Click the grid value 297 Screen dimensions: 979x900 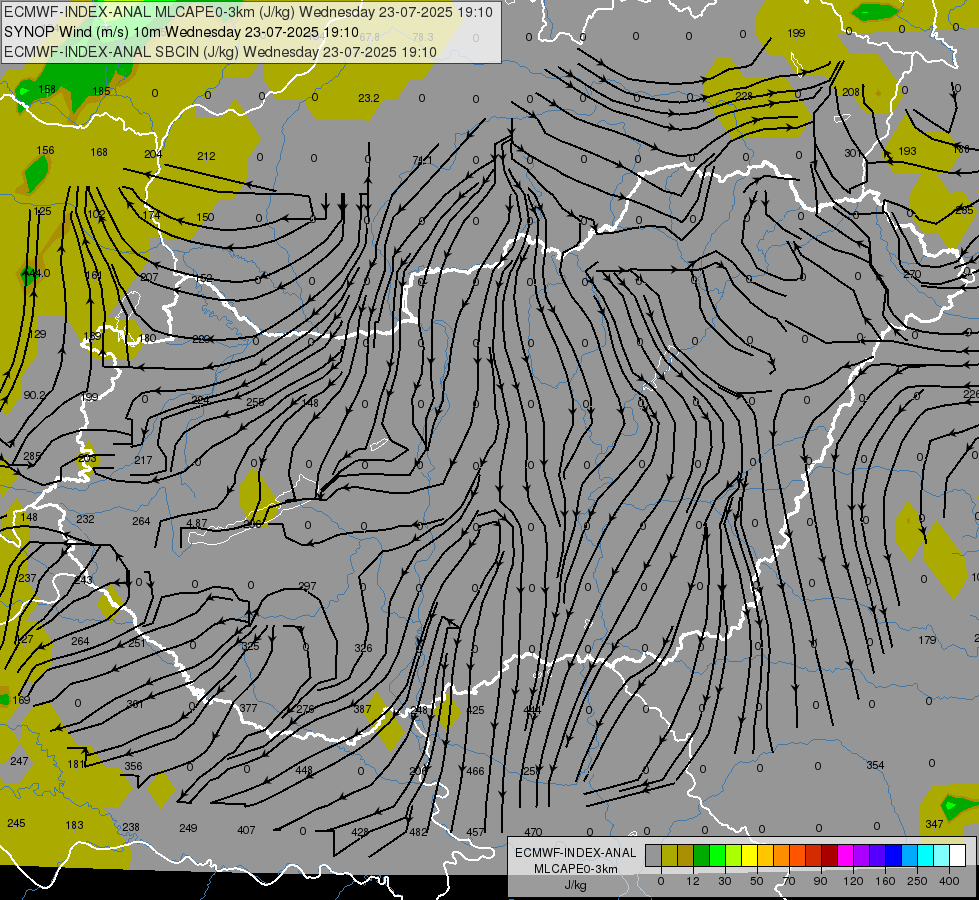click(x=307, y=586)
